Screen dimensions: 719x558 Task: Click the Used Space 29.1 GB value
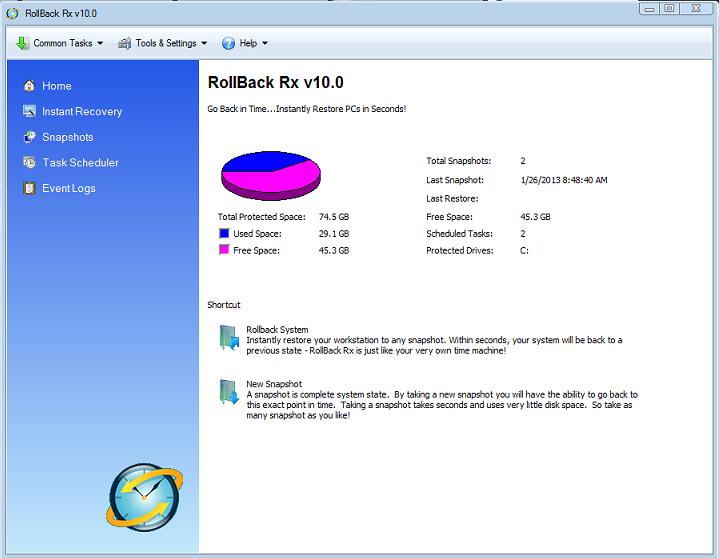click(x=334, y=233)
